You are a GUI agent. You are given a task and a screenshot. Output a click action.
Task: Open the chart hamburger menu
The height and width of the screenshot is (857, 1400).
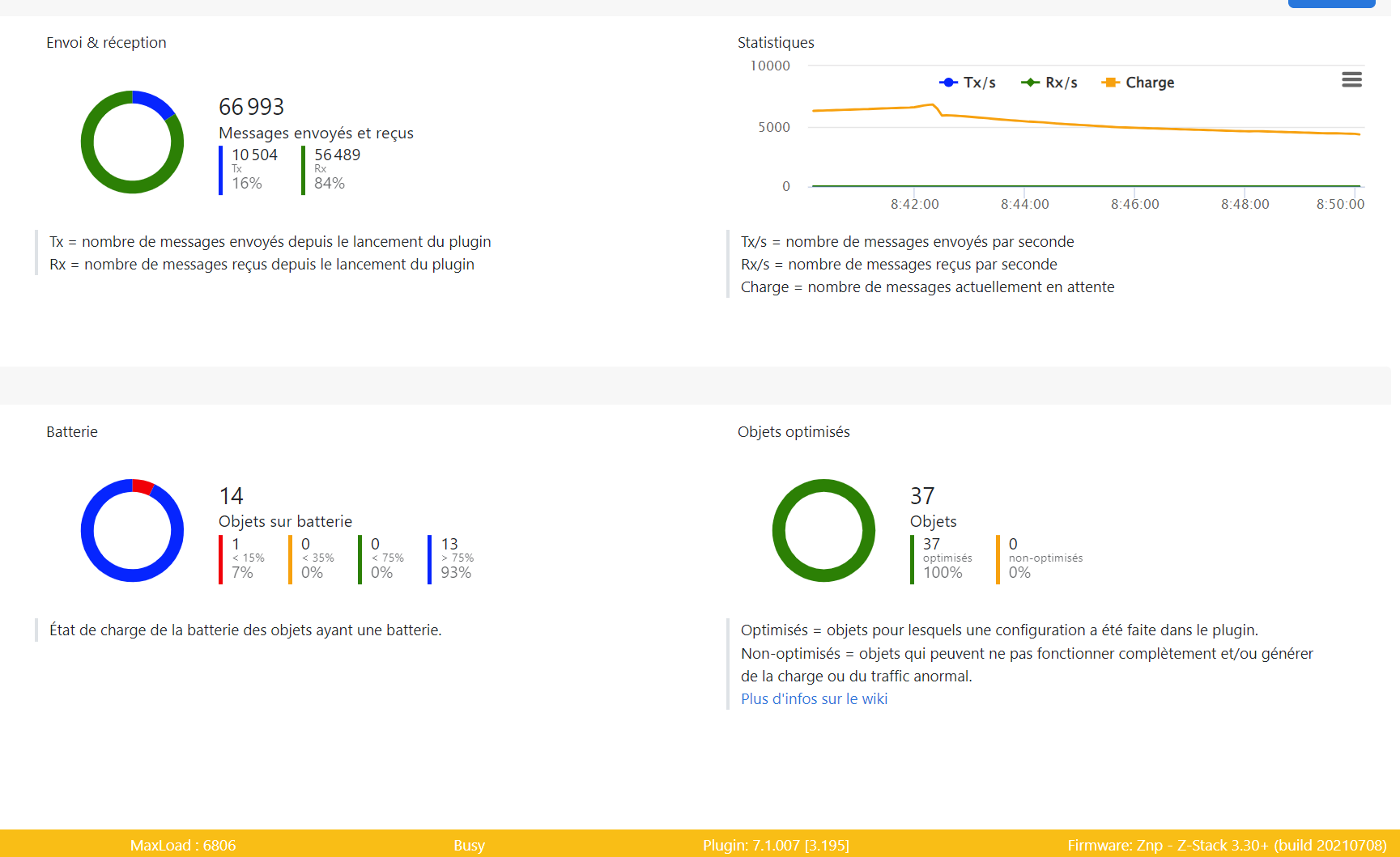1351,79
